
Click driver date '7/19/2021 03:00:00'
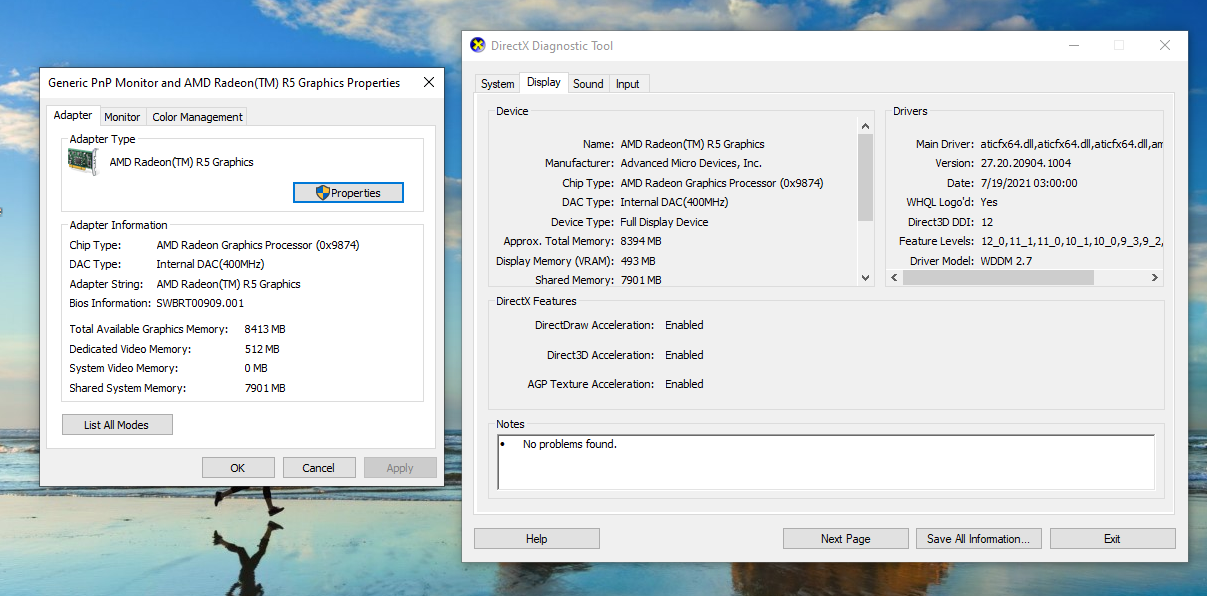(1029, 183)
